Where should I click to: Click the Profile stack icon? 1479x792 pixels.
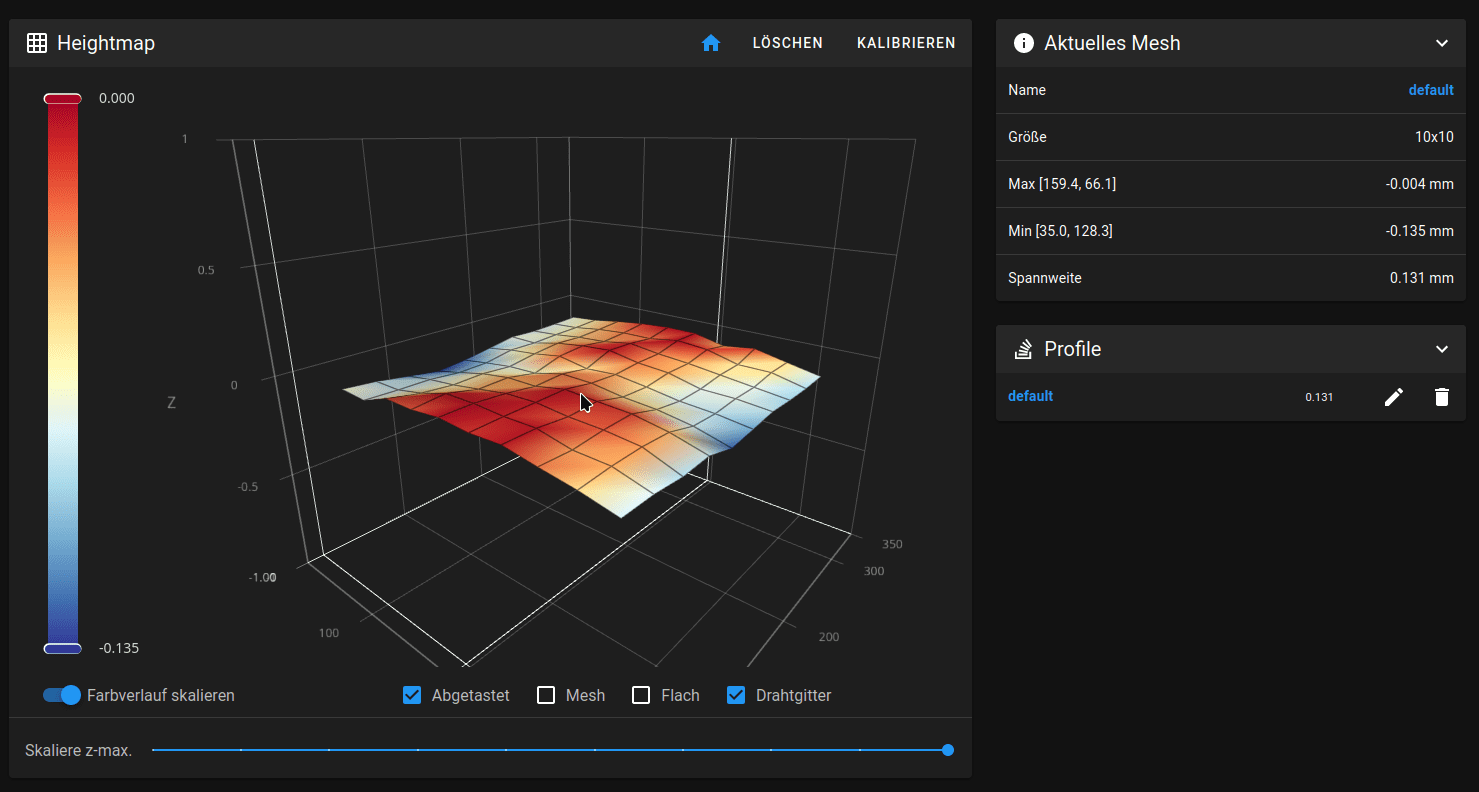click(x=1023, y=349)
